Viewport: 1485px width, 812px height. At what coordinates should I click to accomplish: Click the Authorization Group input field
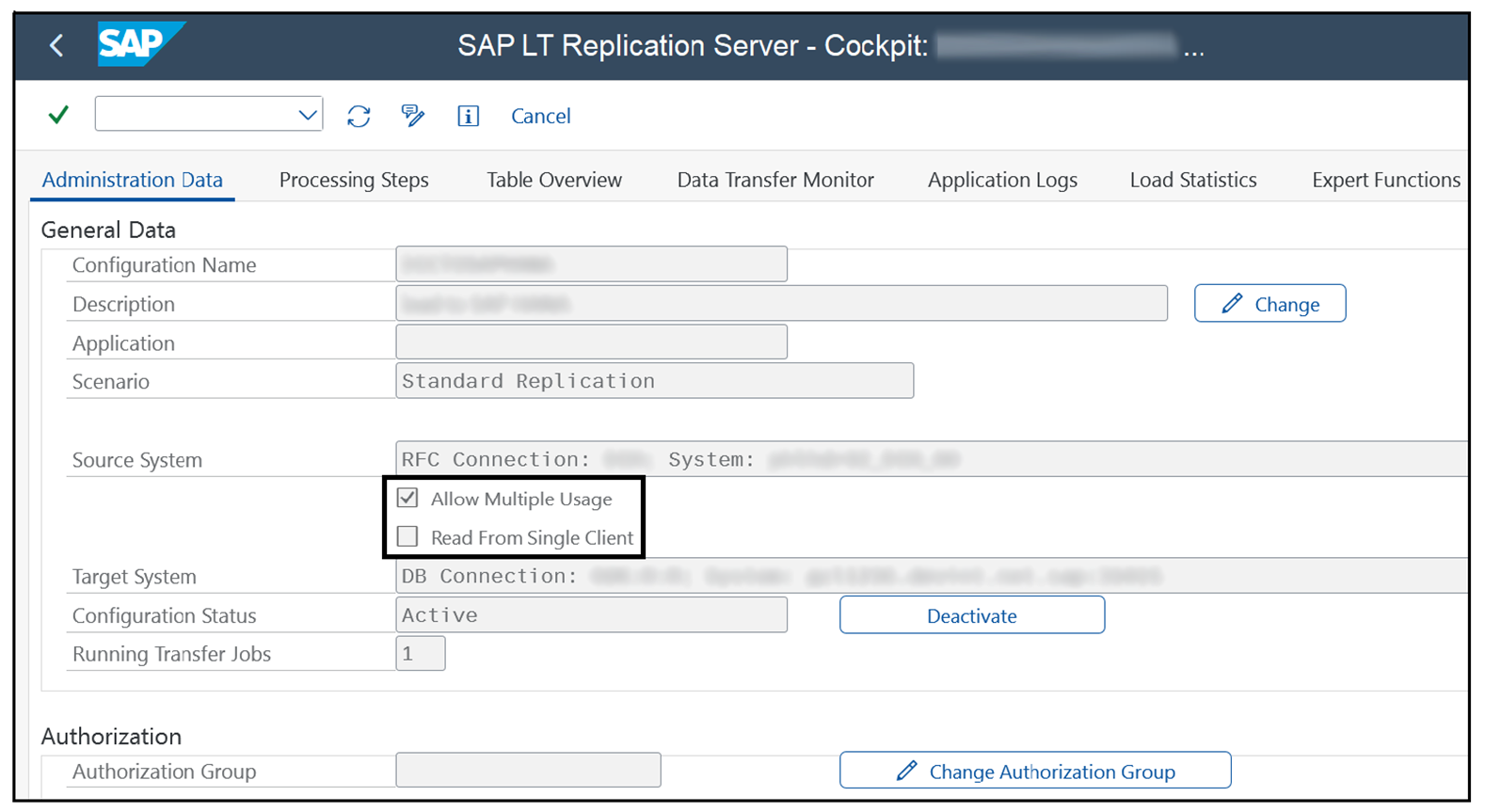[x=528, y=771]
